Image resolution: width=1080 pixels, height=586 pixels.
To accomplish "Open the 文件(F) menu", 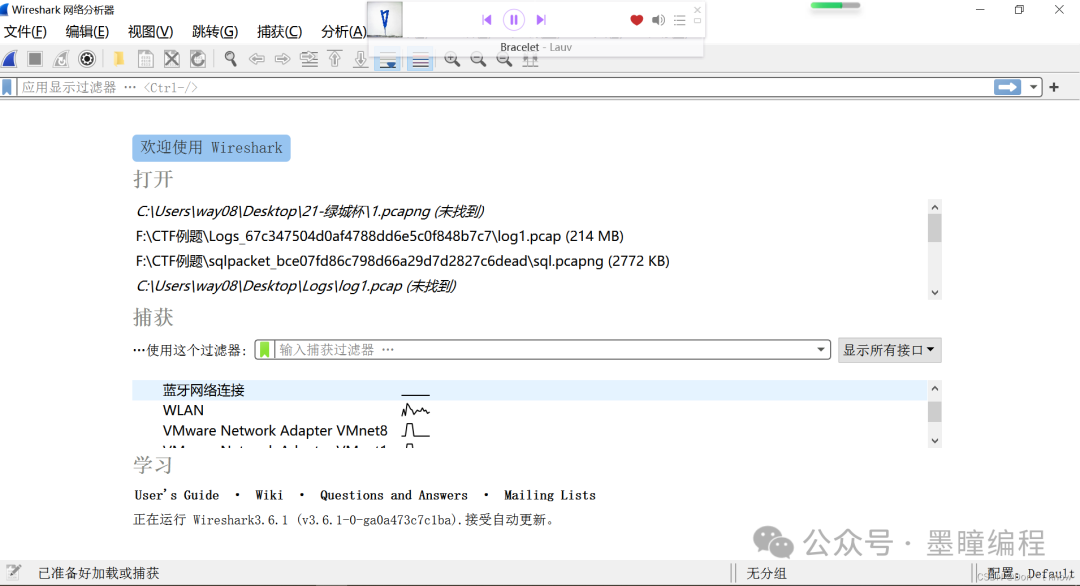I will 25,32.
